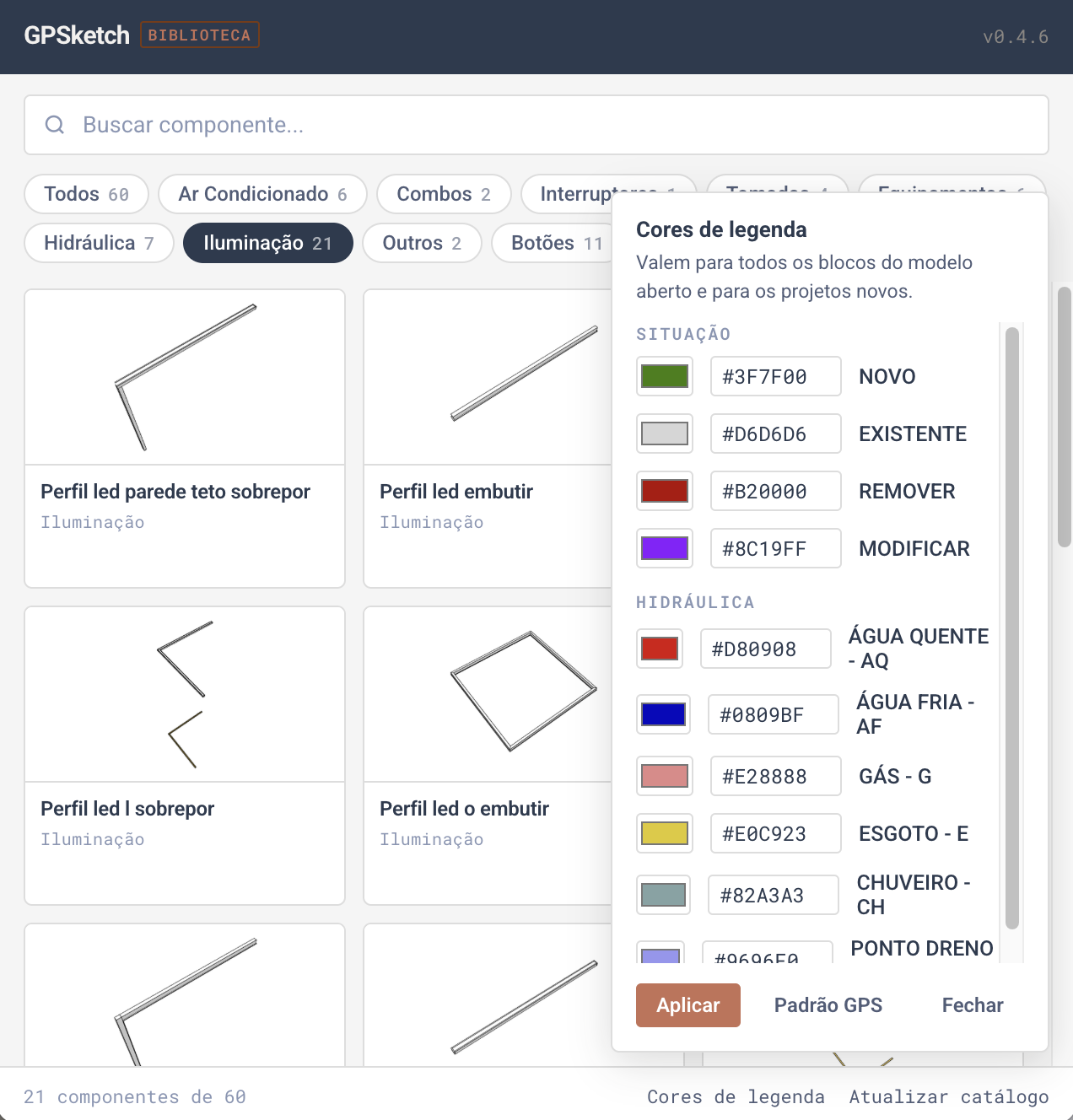
Task: Click the legend color list scrollbar
Action: click(x=1012, y=628)
